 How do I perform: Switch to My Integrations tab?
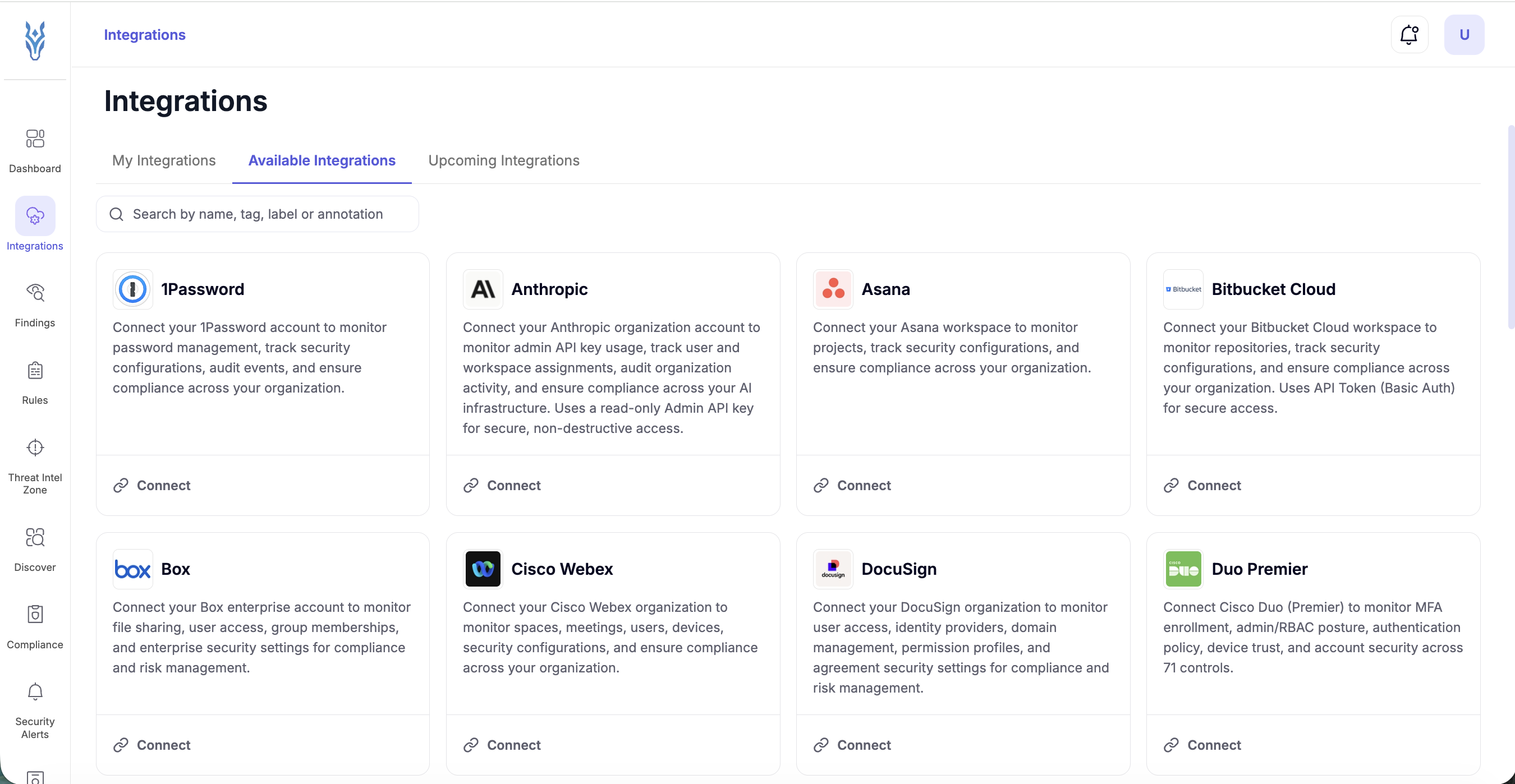pyautogui.click(x=164, y=160)
